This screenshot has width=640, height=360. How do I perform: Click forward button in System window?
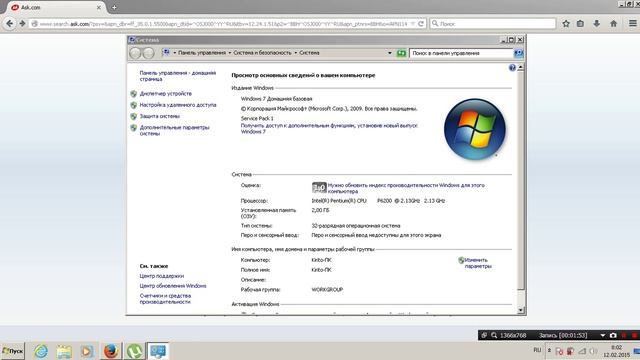pos(149,53)
